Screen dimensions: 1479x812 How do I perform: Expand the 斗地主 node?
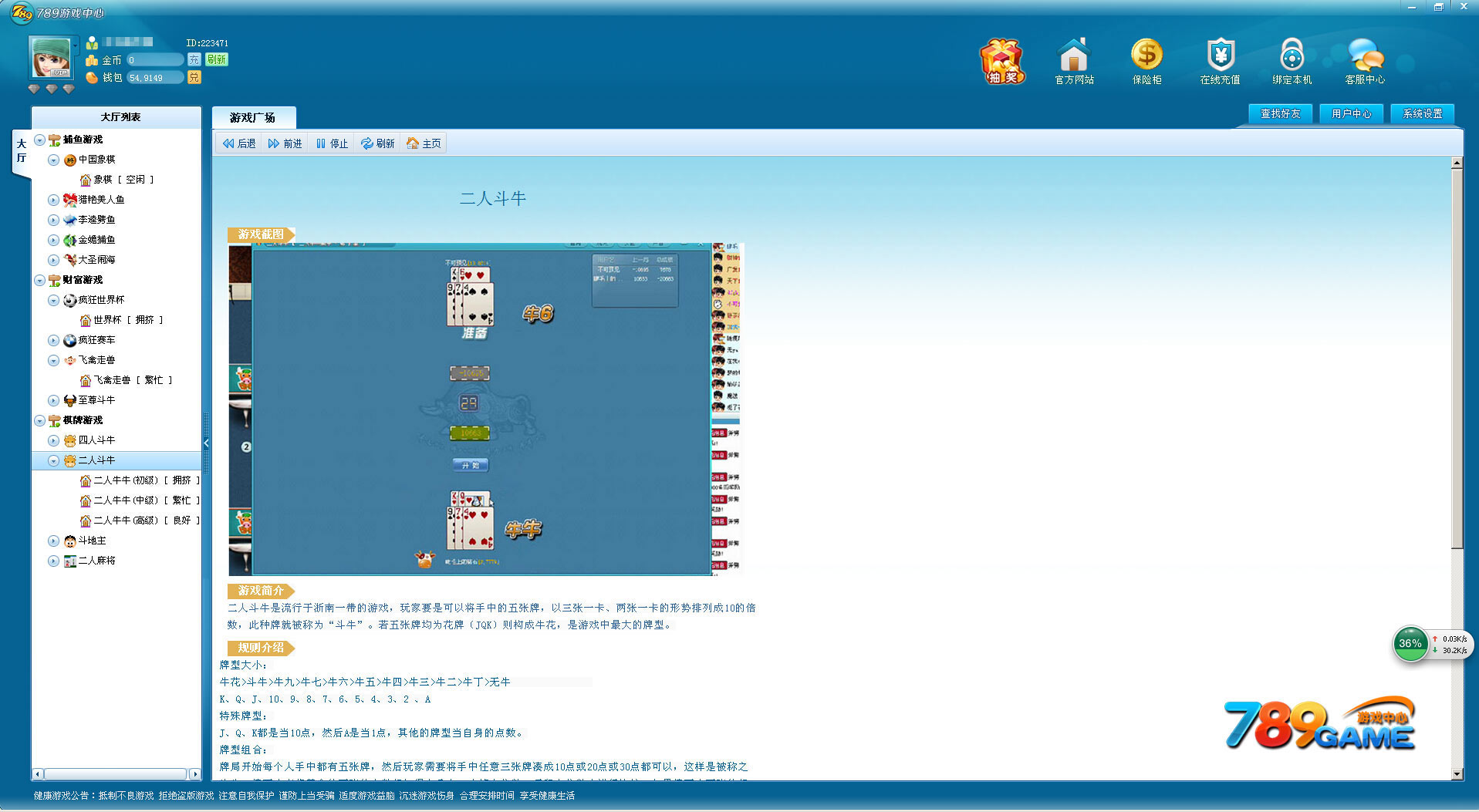(x=53, y=541)
